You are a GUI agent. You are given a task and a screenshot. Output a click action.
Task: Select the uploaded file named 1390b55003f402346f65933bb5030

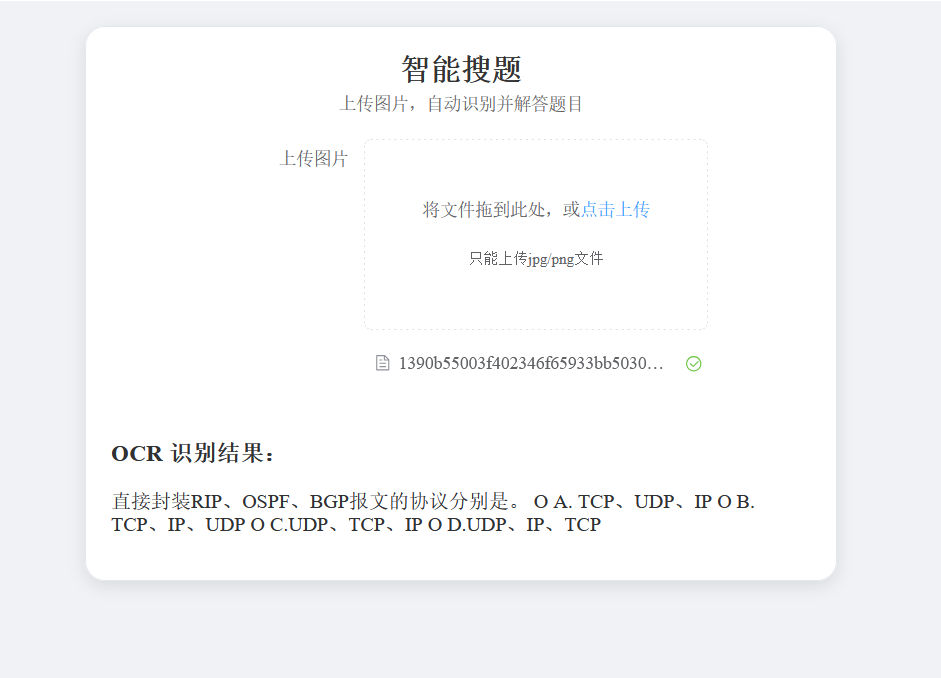pos(530,363)
